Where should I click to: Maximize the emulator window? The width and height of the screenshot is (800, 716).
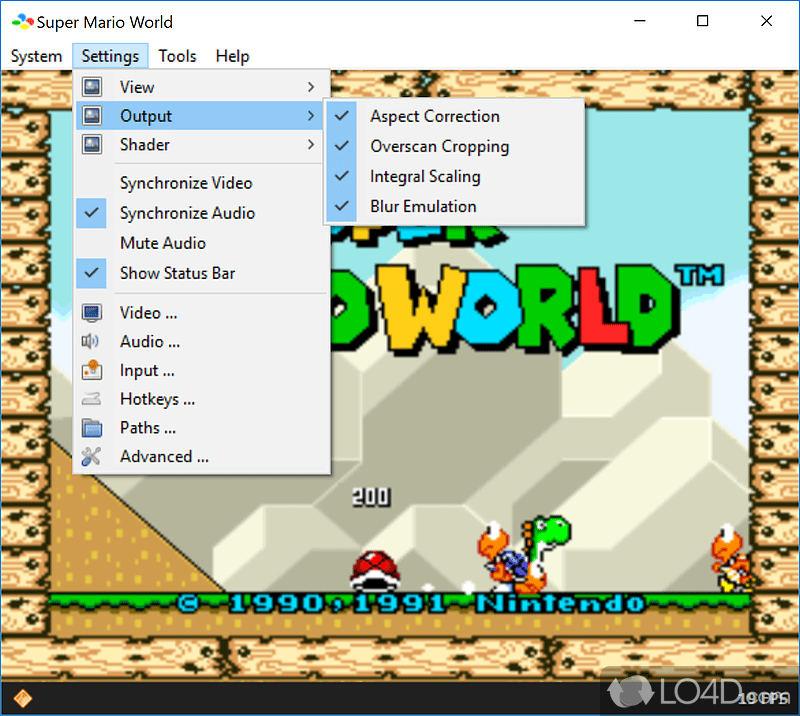[x=703, y=21]
